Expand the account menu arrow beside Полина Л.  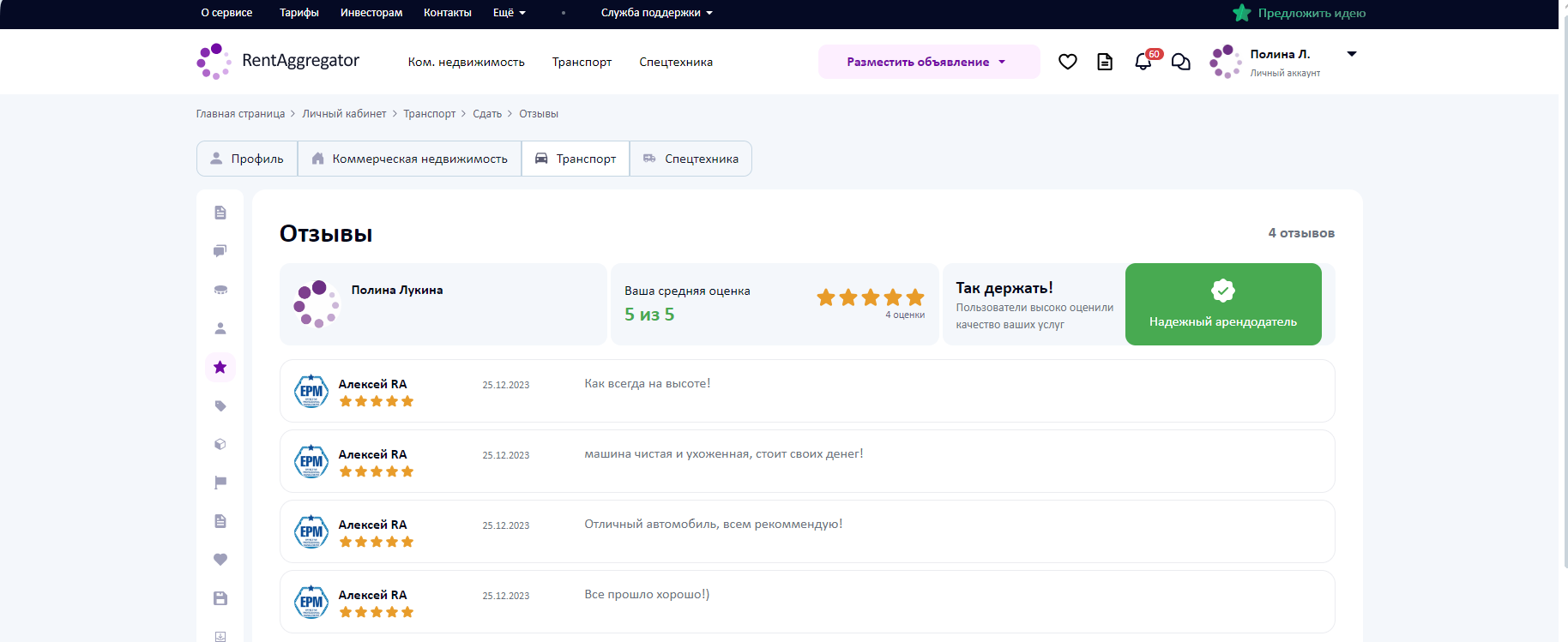(1352, 54)
